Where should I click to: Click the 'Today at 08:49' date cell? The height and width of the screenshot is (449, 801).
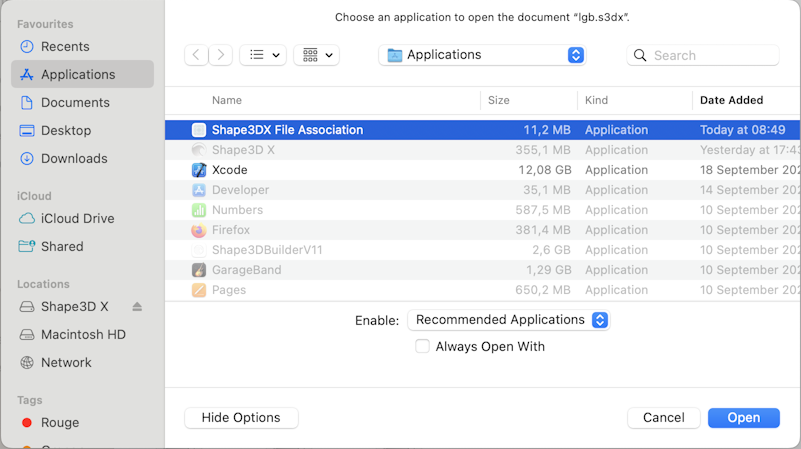click(x=742, y=130)
